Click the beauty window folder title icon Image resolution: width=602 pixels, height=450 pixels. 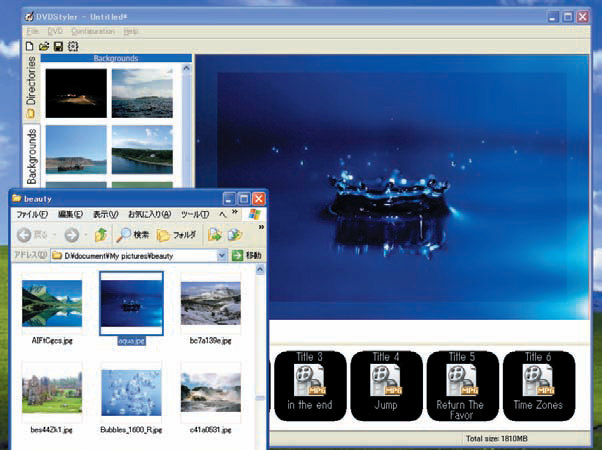click(x=16, y=199)
